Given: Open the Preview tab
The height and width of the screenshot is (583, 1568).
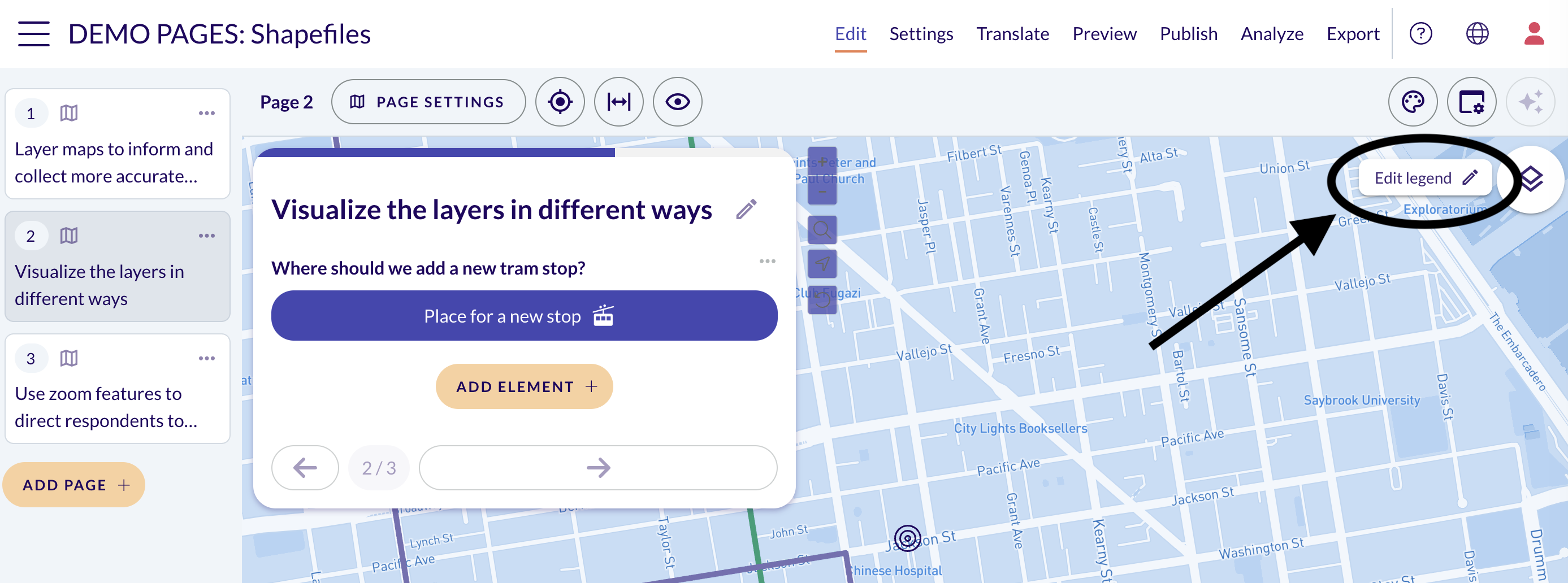Looking at the screenshot, I should coord(1104,33).
